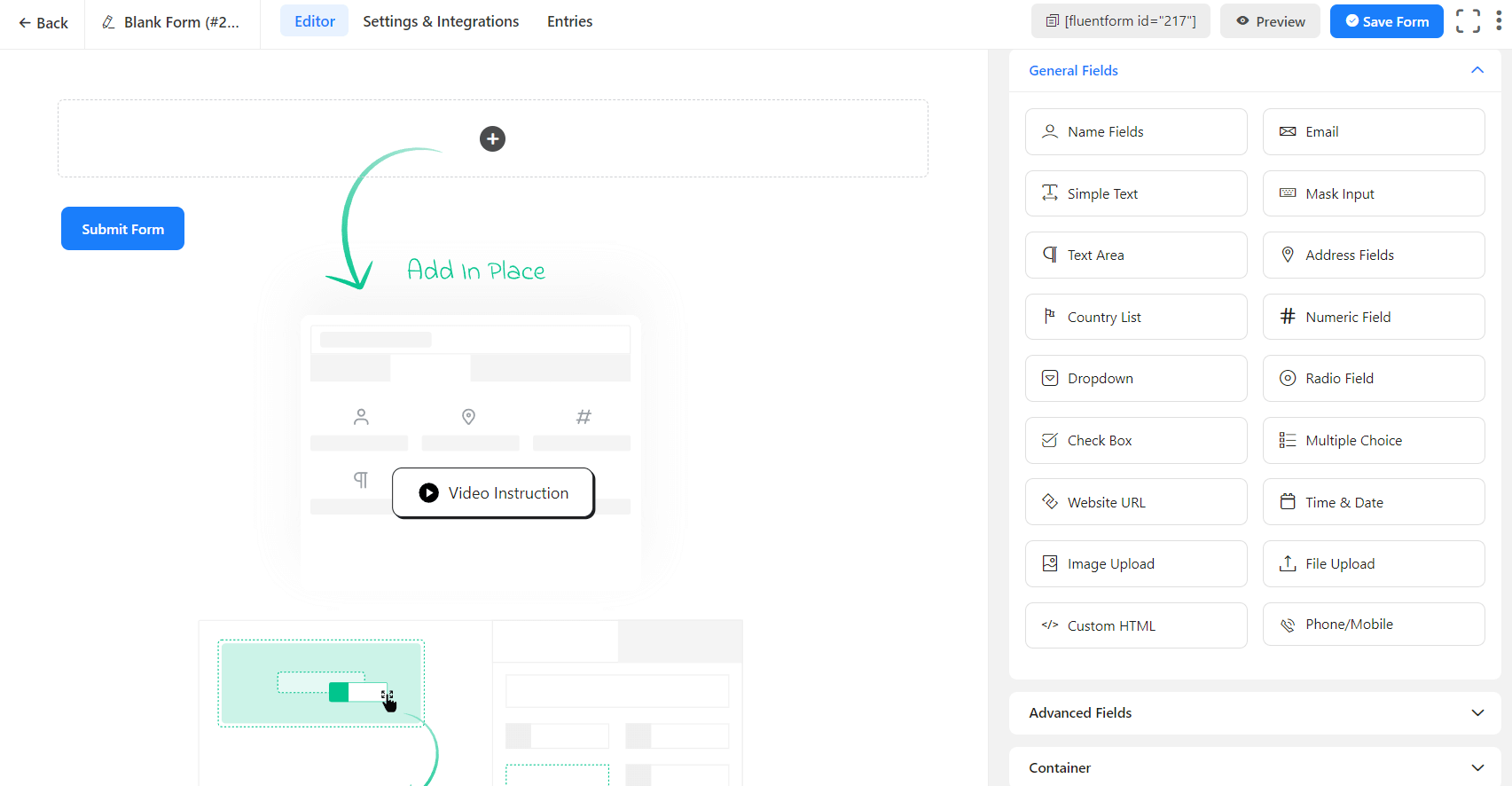Expand the Advanced Fields section
The width and height of the screenshot is (1512, 786).
[x=1477, y=713]
